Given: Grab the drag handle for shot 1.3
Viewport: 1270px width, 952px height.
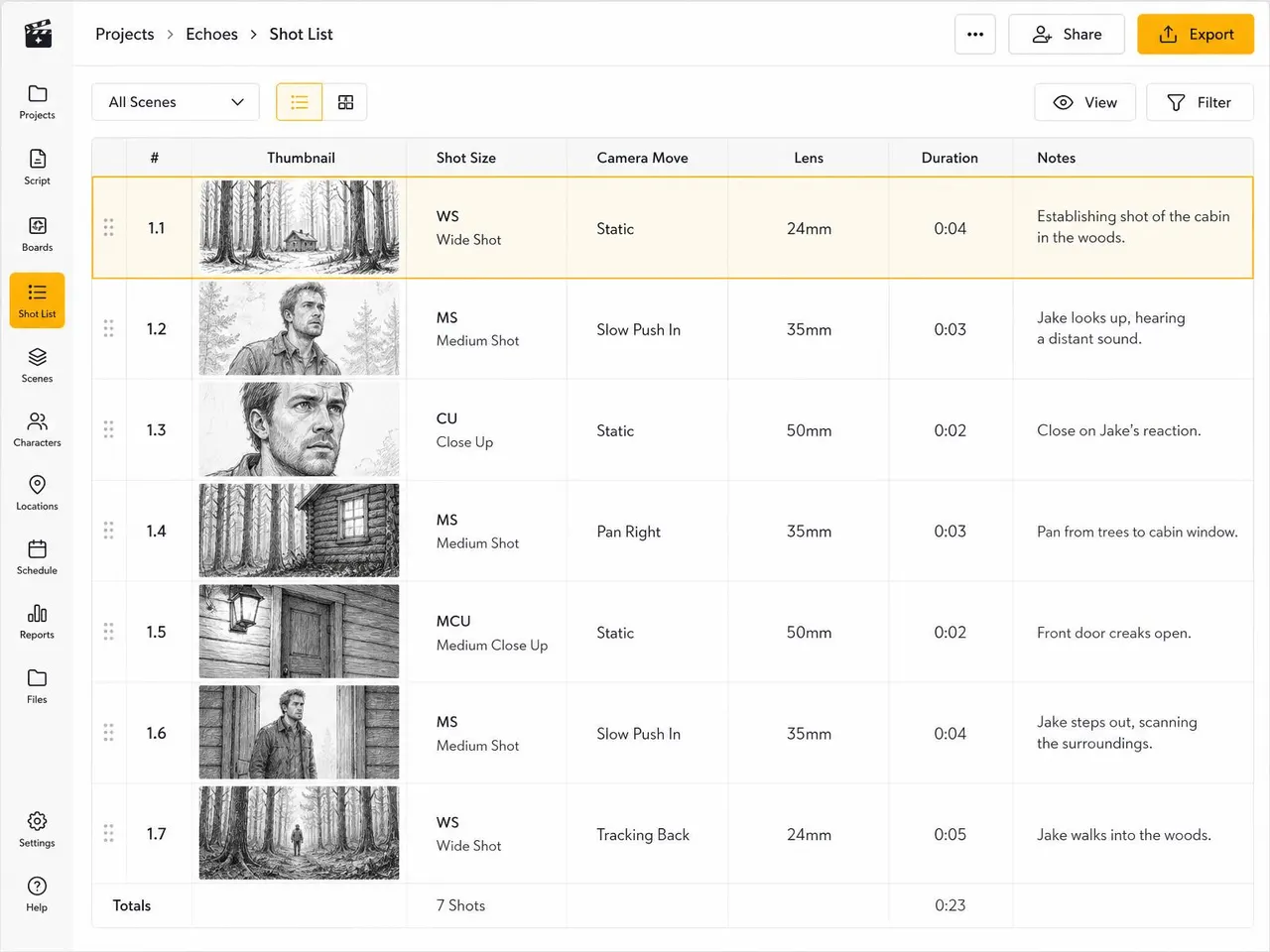Looking at the screenshot, I should [x=109, y=429].
